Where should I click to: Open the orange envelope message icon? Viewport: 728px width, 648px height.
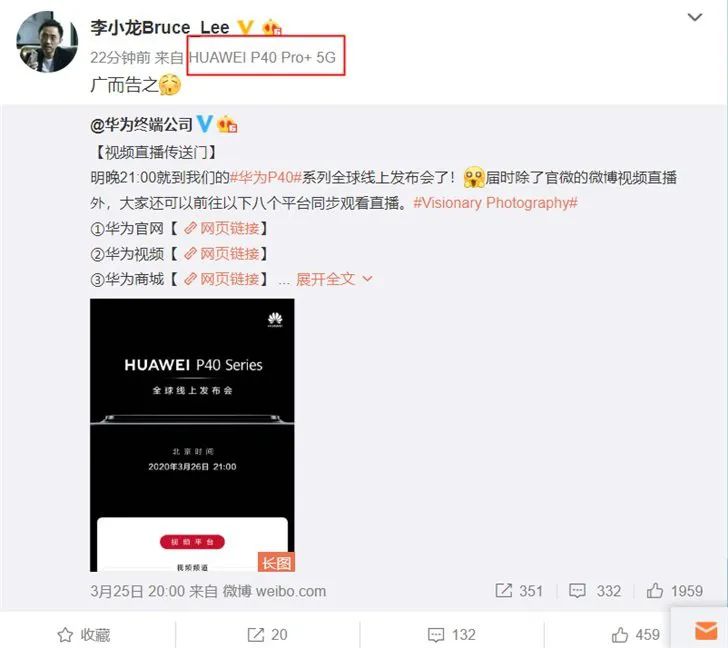tap(706, 631)
